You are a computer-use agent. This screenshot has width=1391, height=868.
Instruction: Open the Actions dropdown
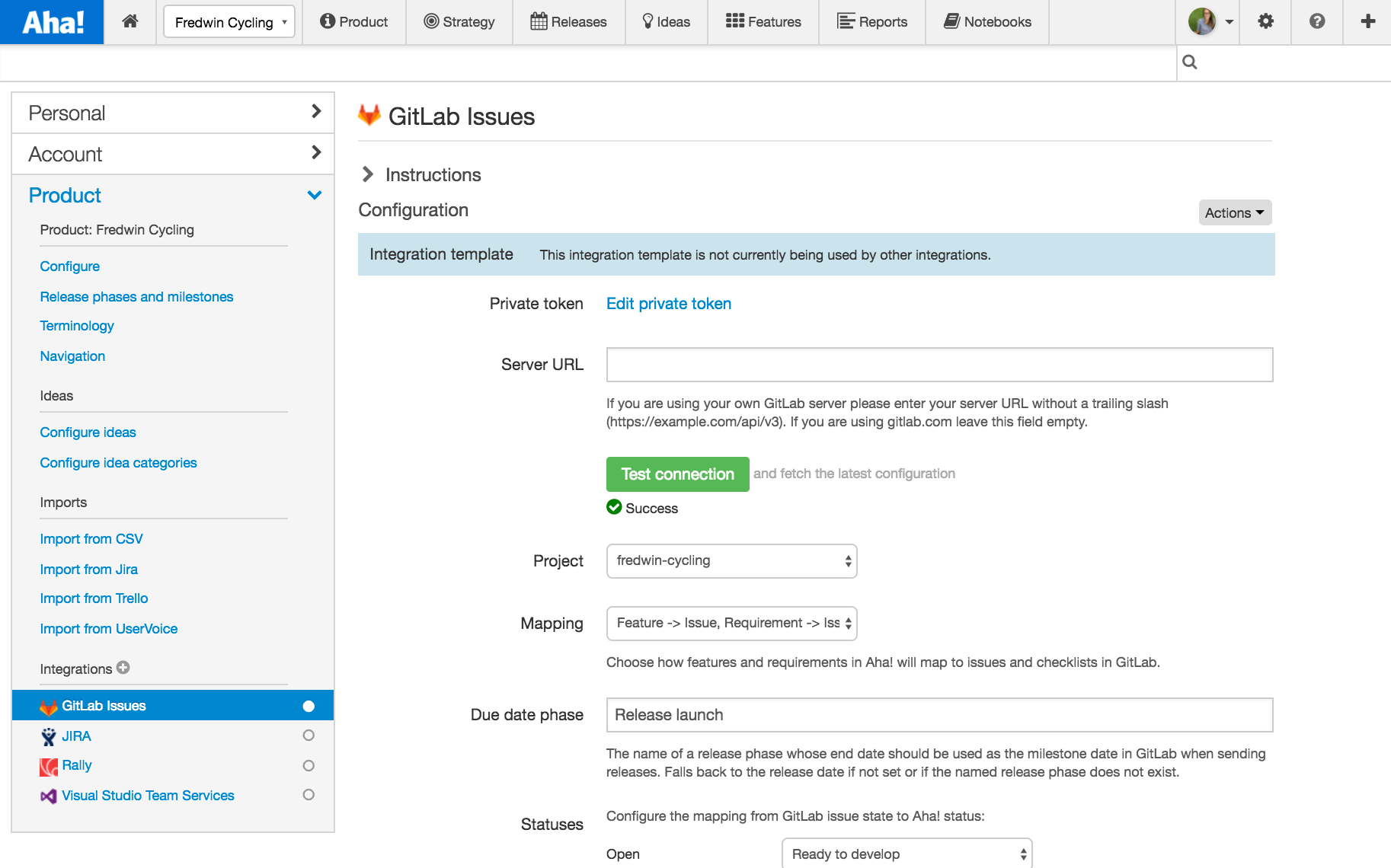click(1235, 212)
